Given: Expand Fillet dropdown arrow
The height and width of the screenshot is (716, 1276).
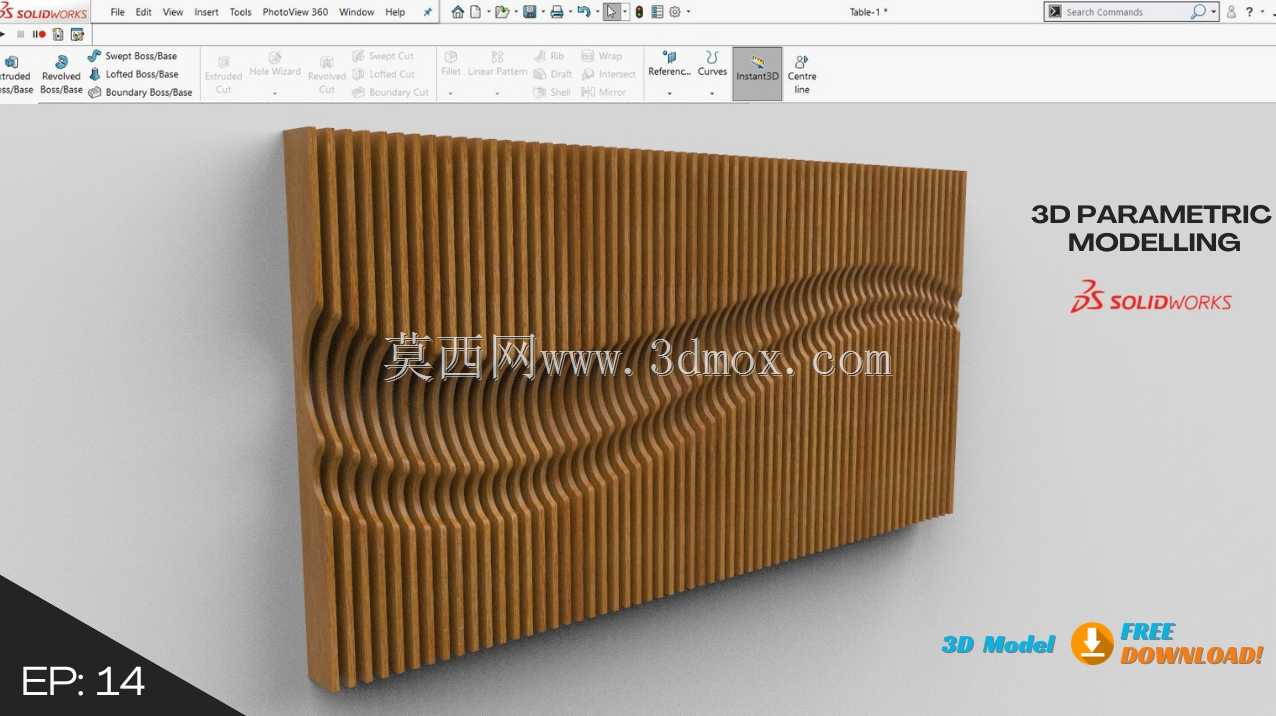Looking at the screenshot, I should (x=451, y=94).
